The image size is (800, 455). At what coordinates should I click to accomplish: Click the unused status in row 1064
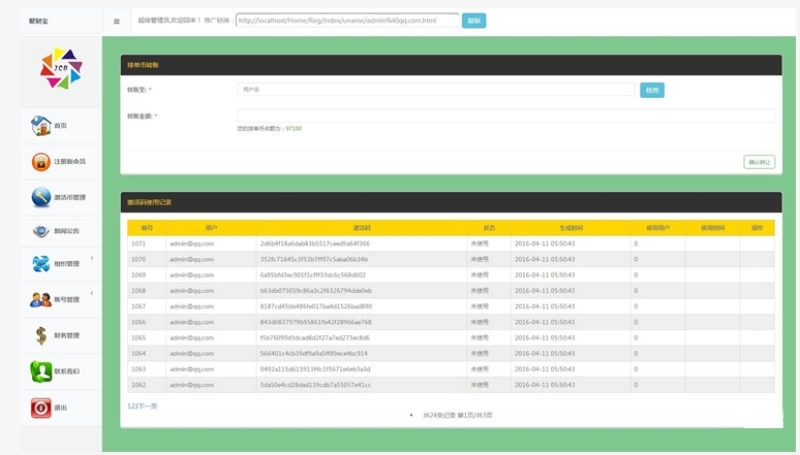pyautogui.click(x=480, y=353)
